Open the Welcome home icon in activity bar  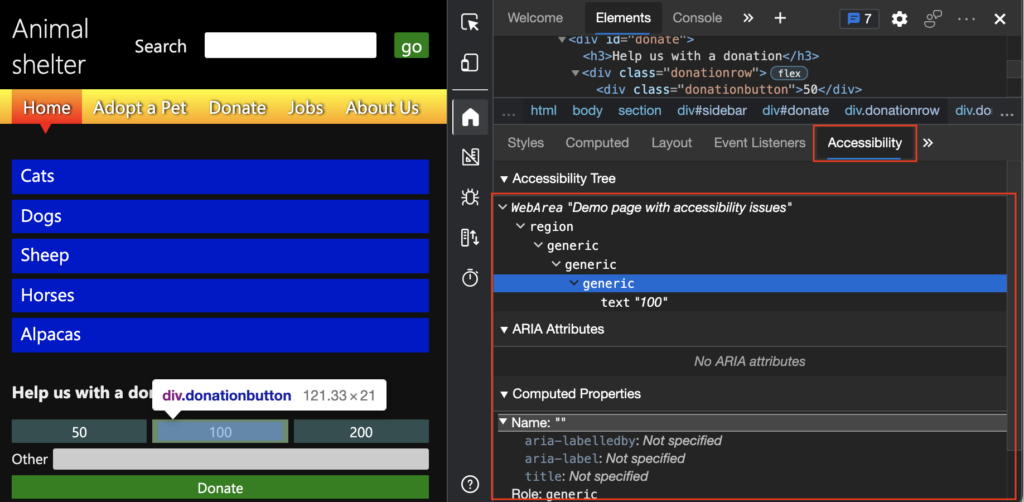(470, 118)
